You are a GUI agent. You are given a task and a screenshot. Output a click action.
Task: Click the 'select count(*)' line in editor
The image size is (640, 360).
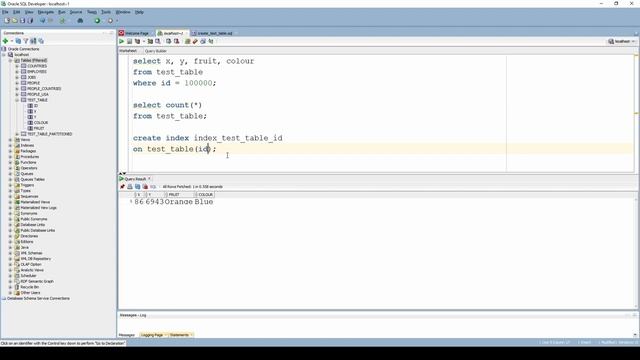tap(167, 105)
